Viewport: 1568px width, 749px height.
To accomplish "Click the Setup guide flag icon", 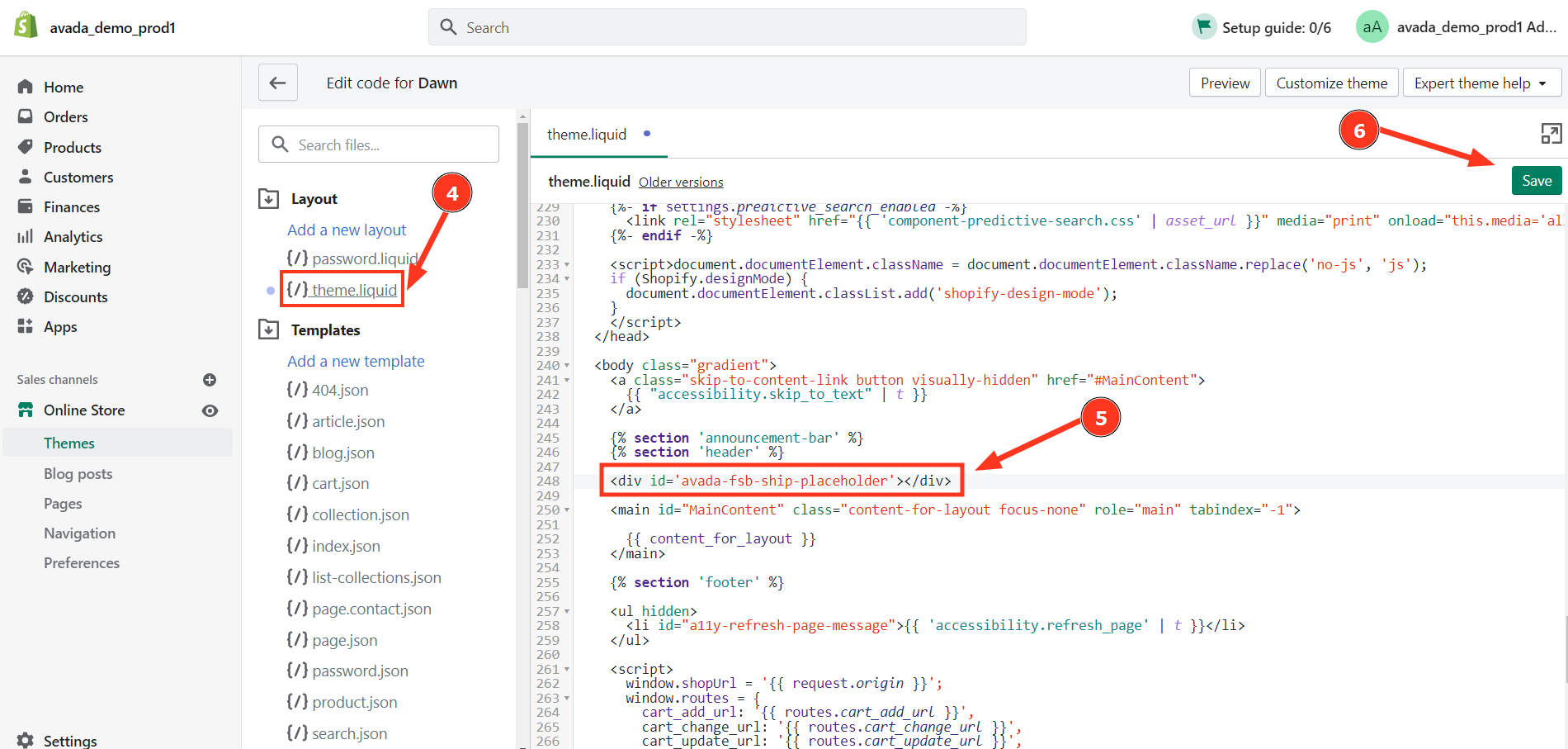I will 1204,26.
